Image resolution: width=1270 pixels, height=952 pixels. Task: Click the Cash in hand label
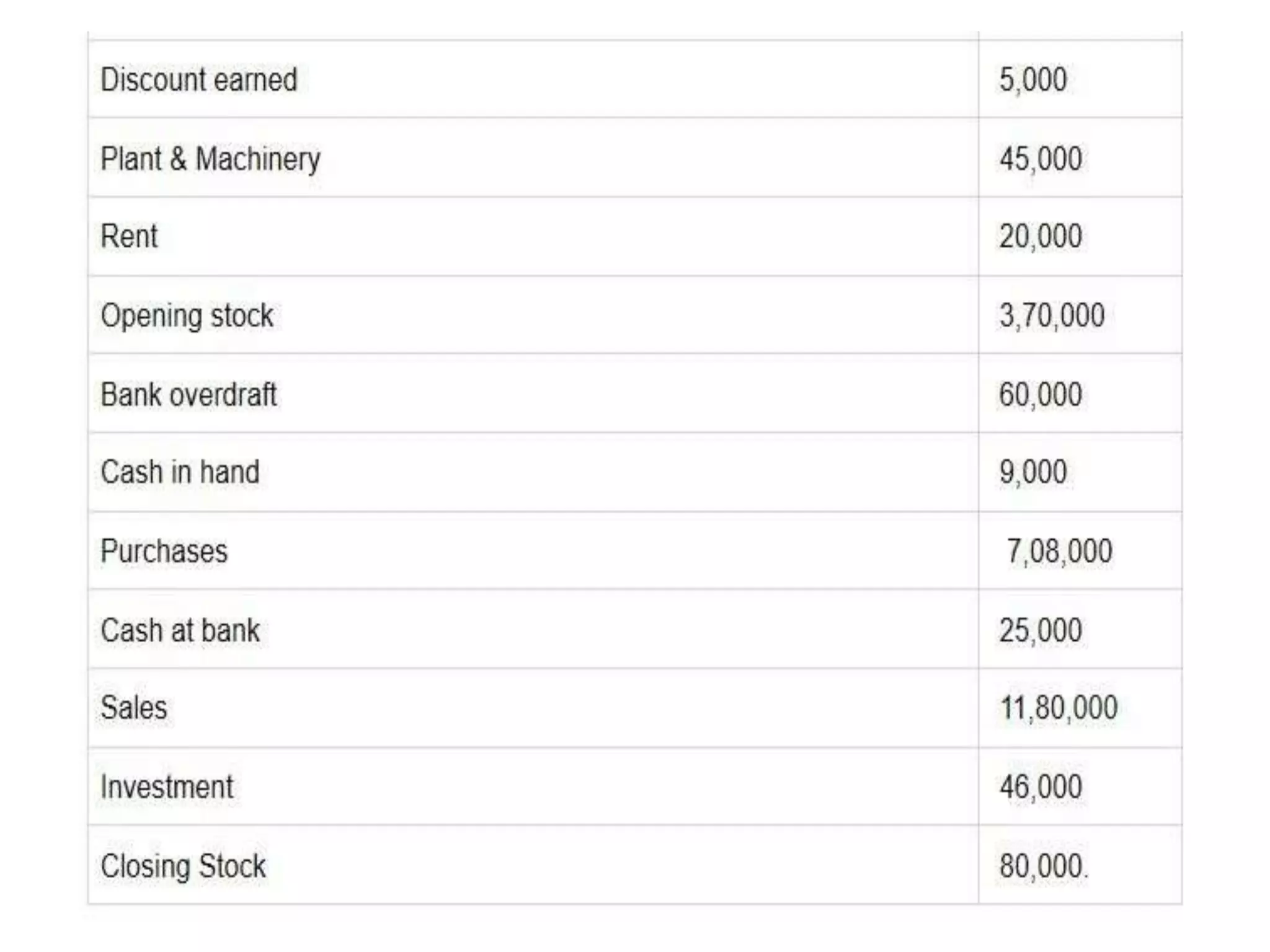pyautogui.click(x=180, y=472)
